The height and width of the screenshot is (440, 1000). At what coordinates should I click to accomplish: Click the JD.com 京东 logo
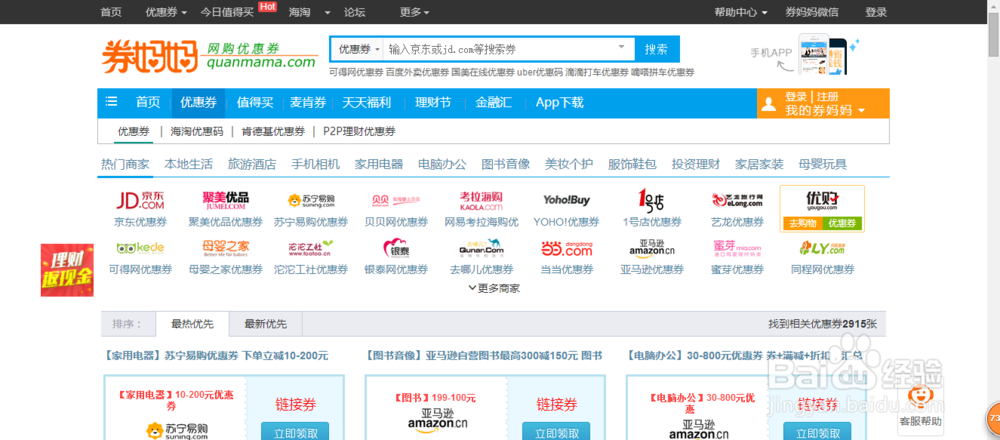tap(140, 200)
